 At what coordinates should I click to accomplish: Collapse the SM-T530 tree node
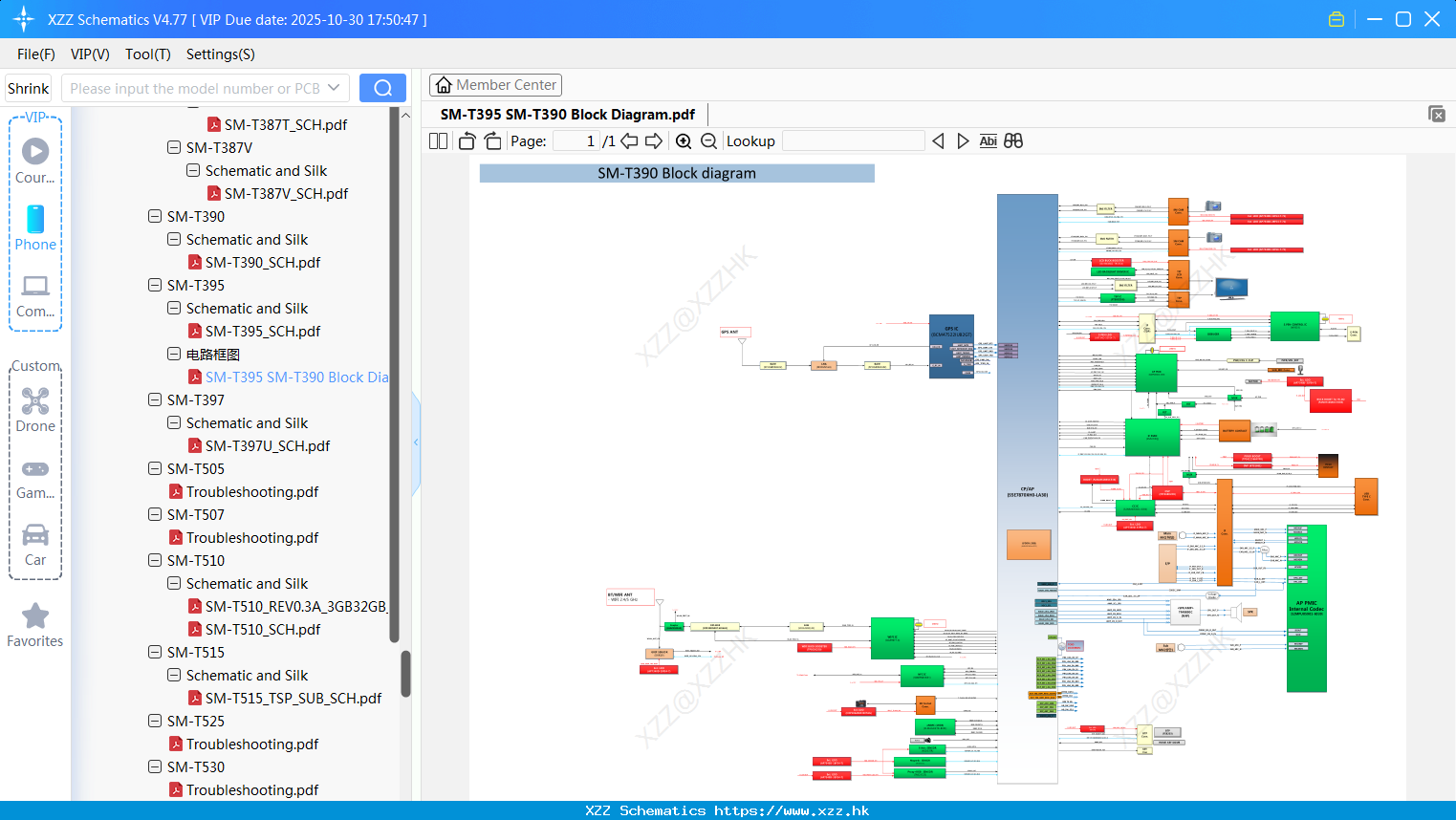click(x=155, y=766)
